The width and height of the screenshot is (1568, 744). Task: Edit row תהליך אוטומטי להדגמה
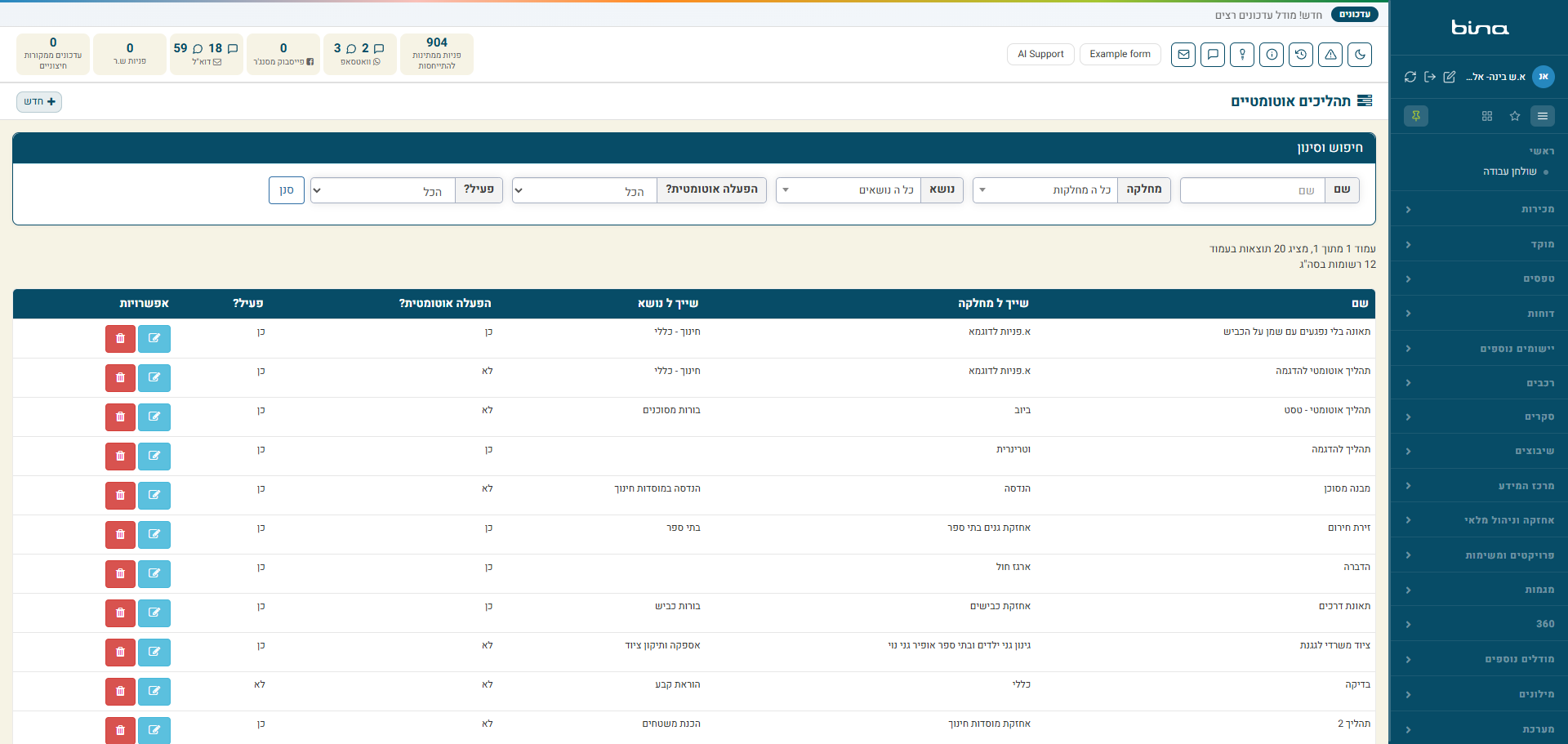point(154,377)
